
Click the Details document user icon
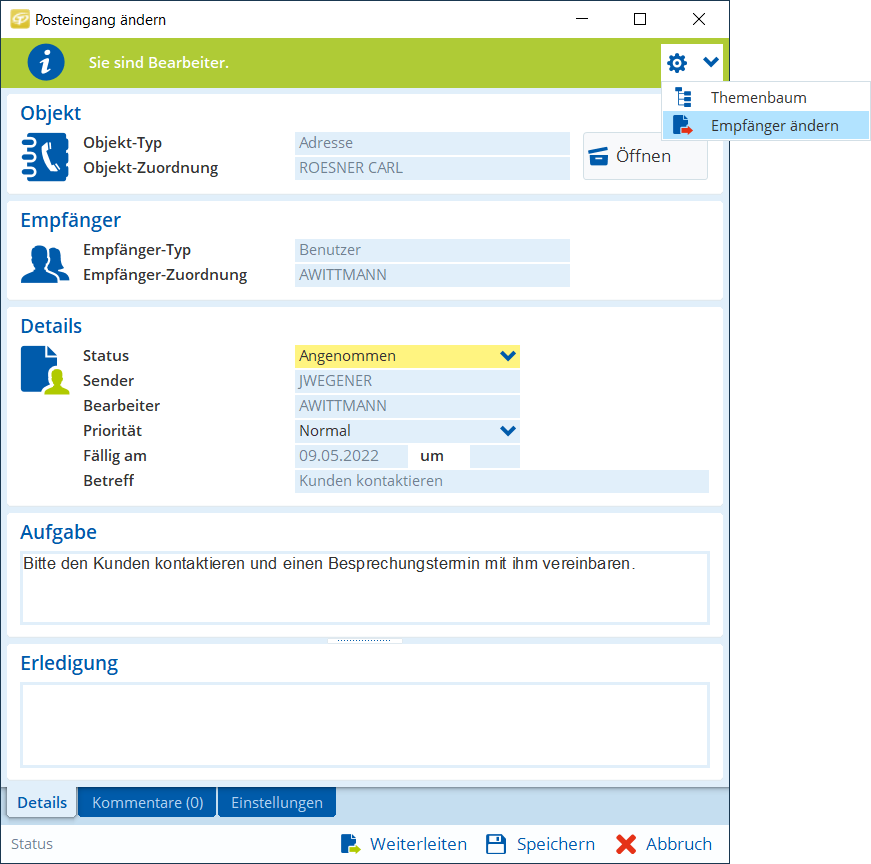click(x=45, y=370)
